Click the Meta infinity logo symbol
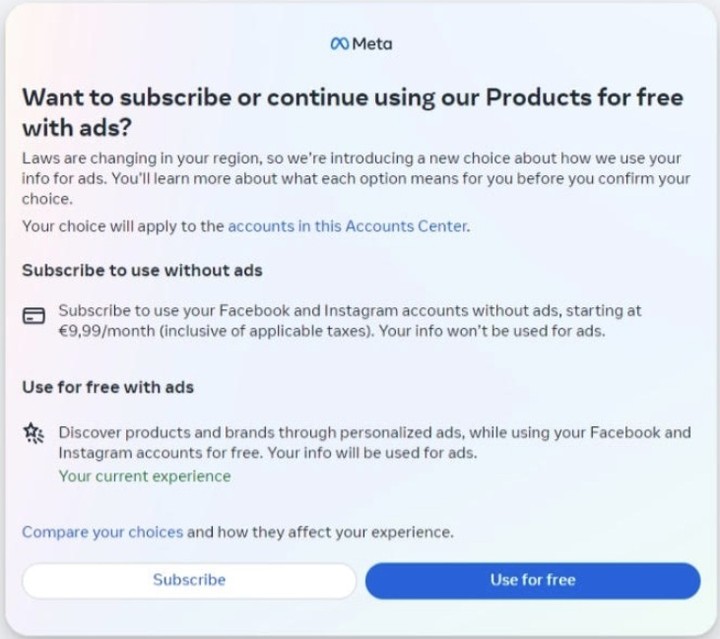The width and height of the screenshot is (720, 639). pyautogui.click(x=339, y=44)
